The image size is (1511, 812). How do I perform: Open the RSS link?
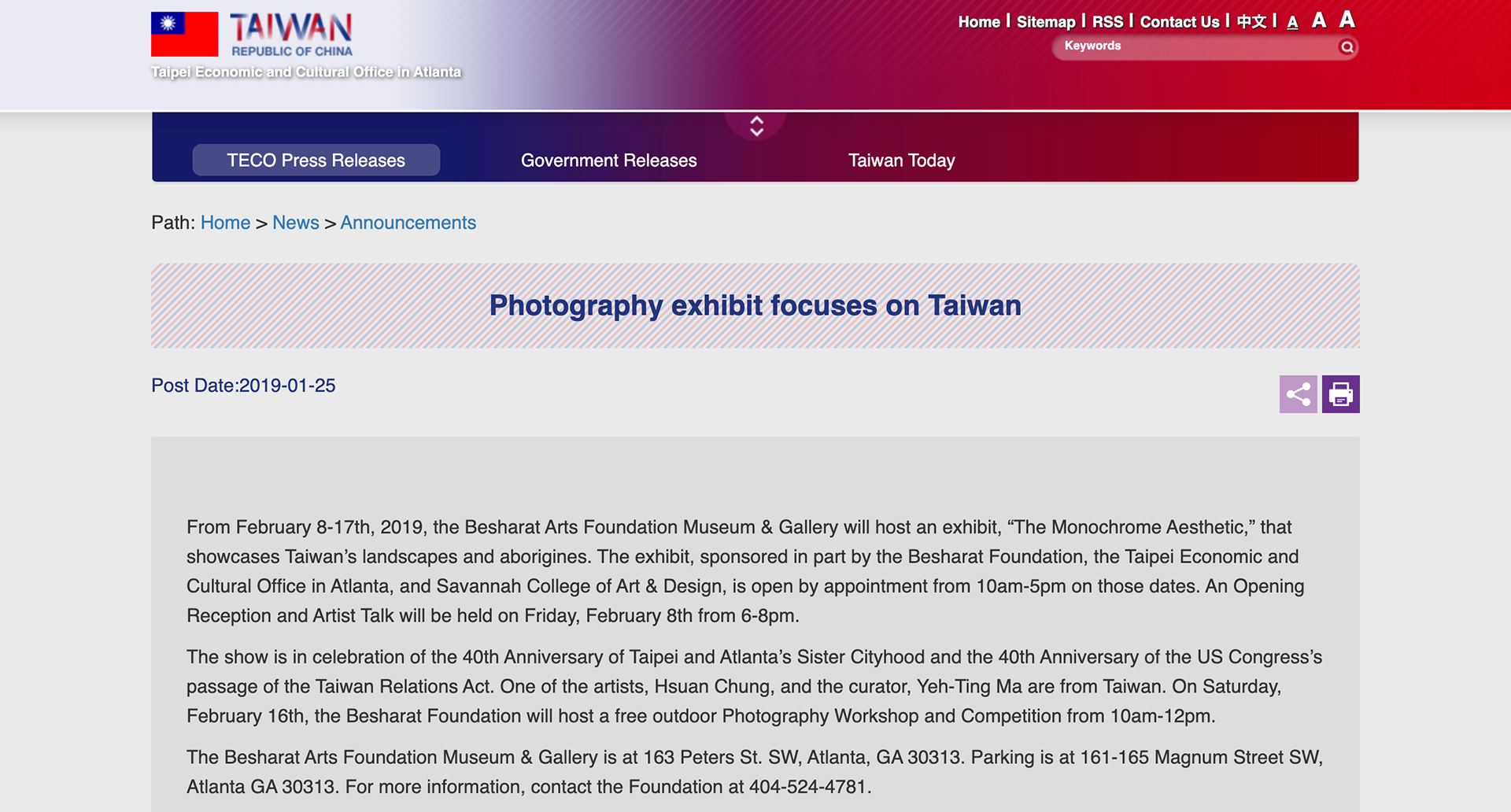pyautogui.click(x=1108, y=22)
